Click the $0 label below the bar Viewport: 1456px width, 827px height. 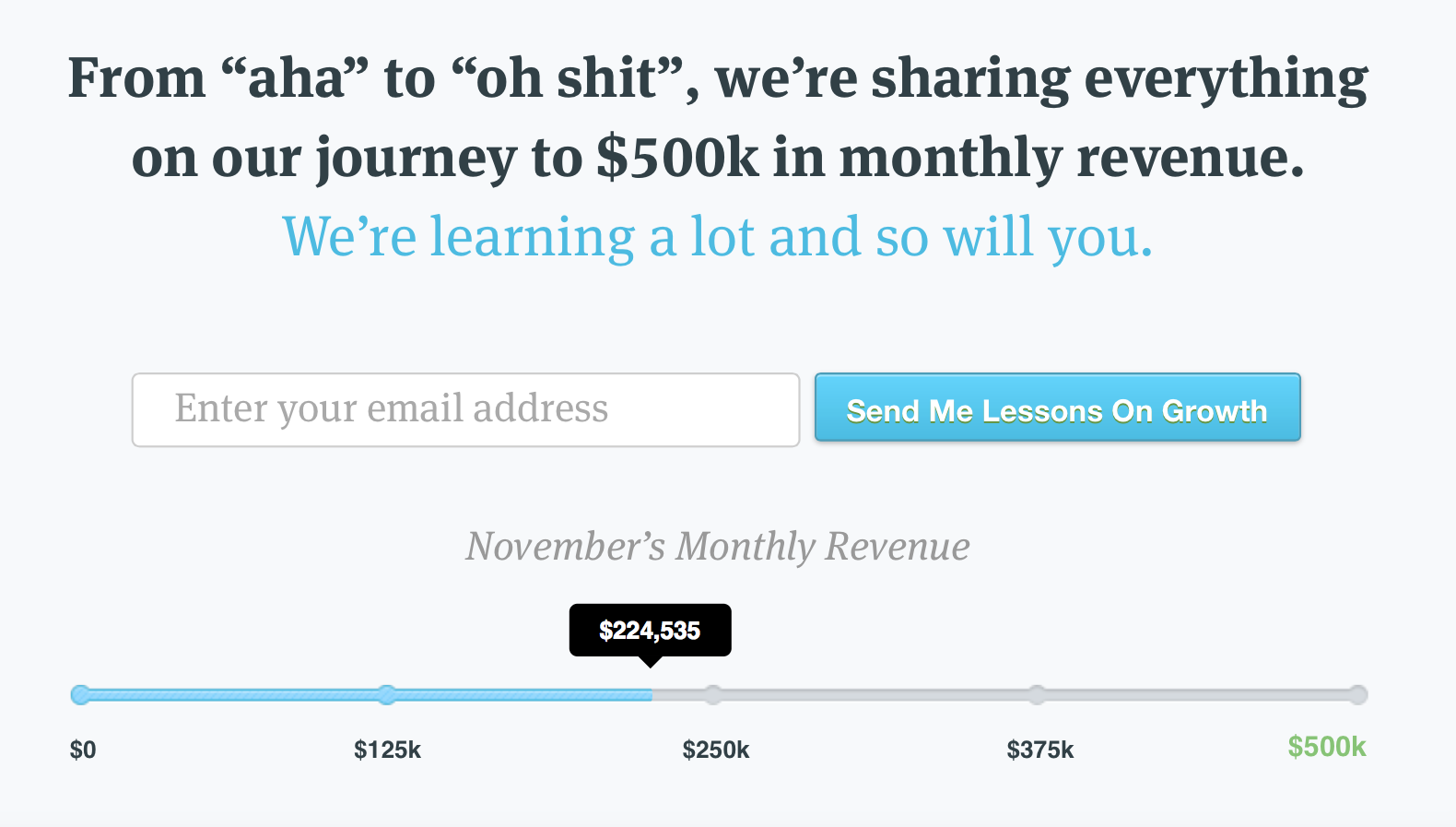tap(83, 750)
